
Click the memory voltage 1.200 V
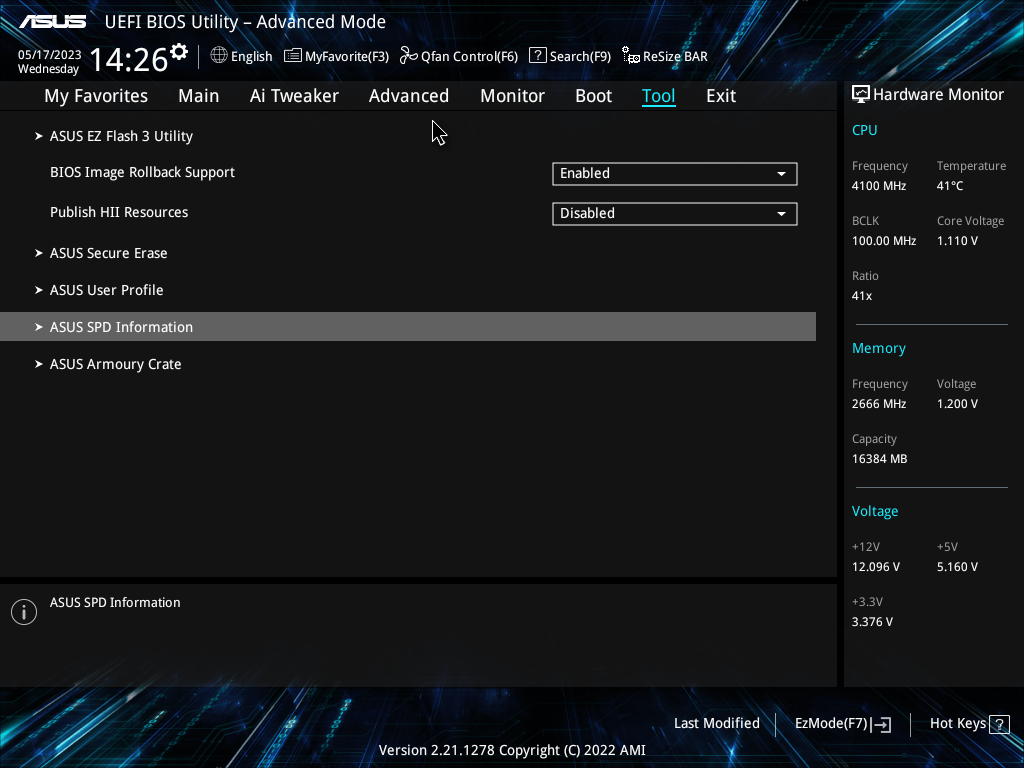pyautogui.click(x=957, y=404)
